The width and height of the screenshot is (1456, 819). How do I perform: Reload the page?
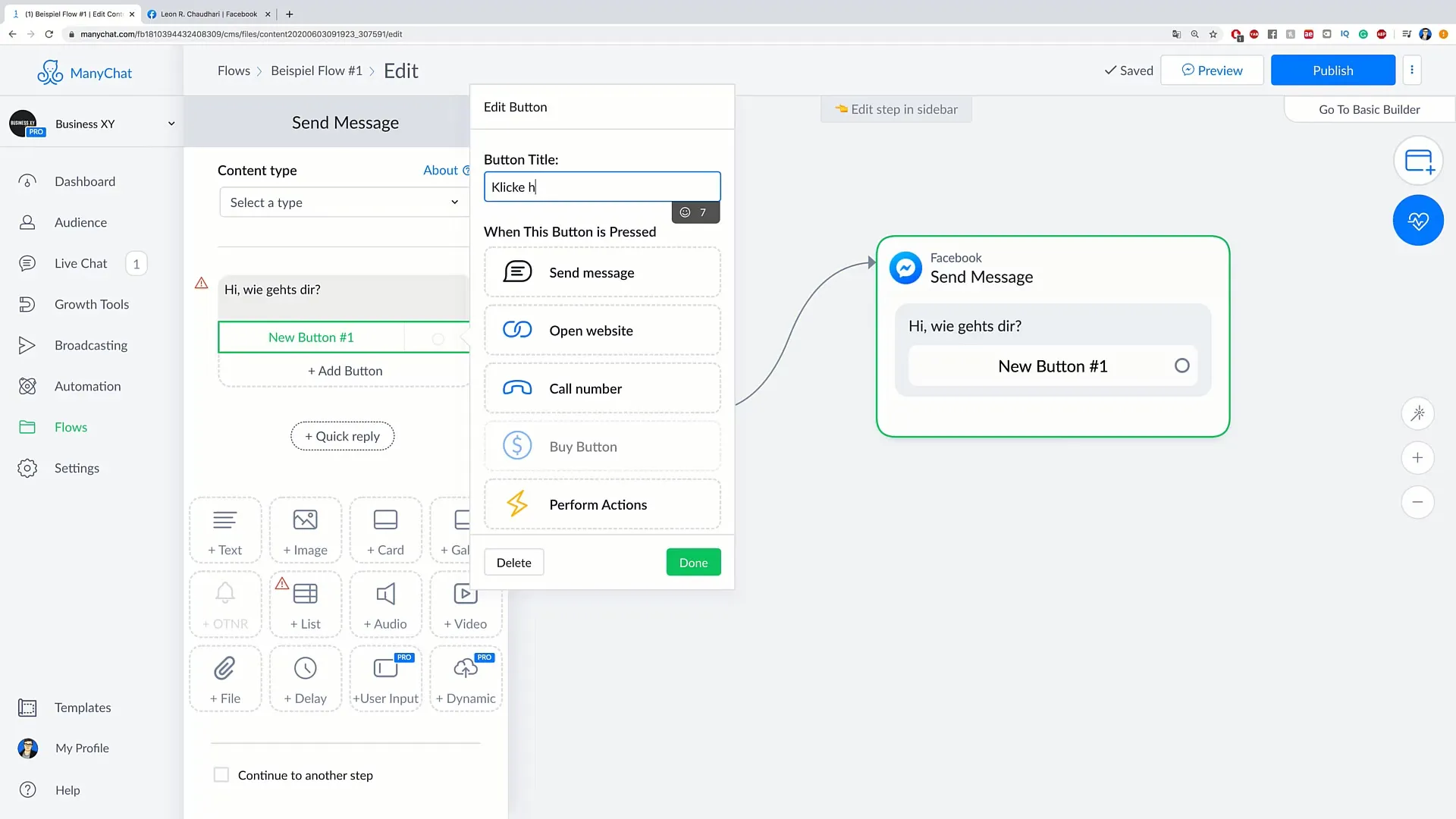(x=49, y=34)
